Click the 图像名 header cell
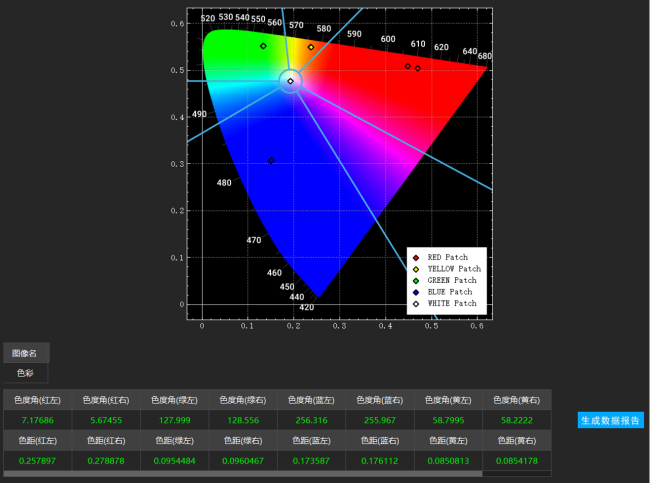 [x=25, y=353]
